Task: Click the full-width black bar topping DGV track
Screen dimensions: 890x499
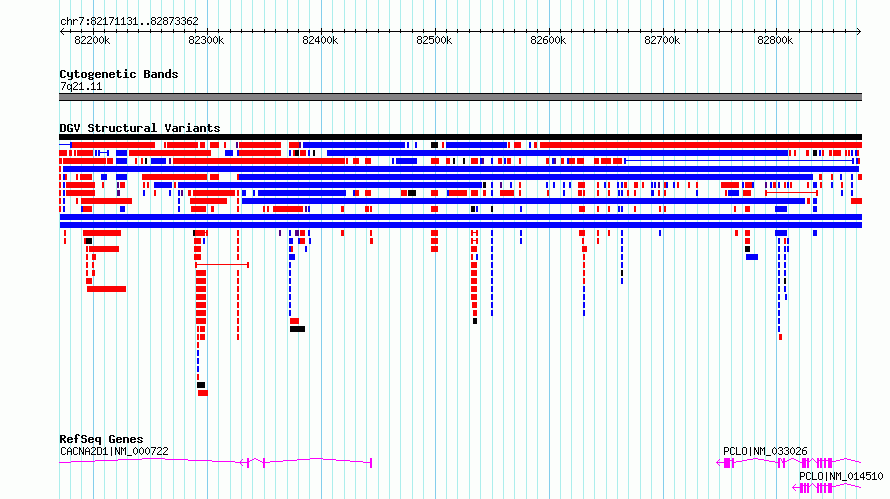Action: [x=460, y=137]
